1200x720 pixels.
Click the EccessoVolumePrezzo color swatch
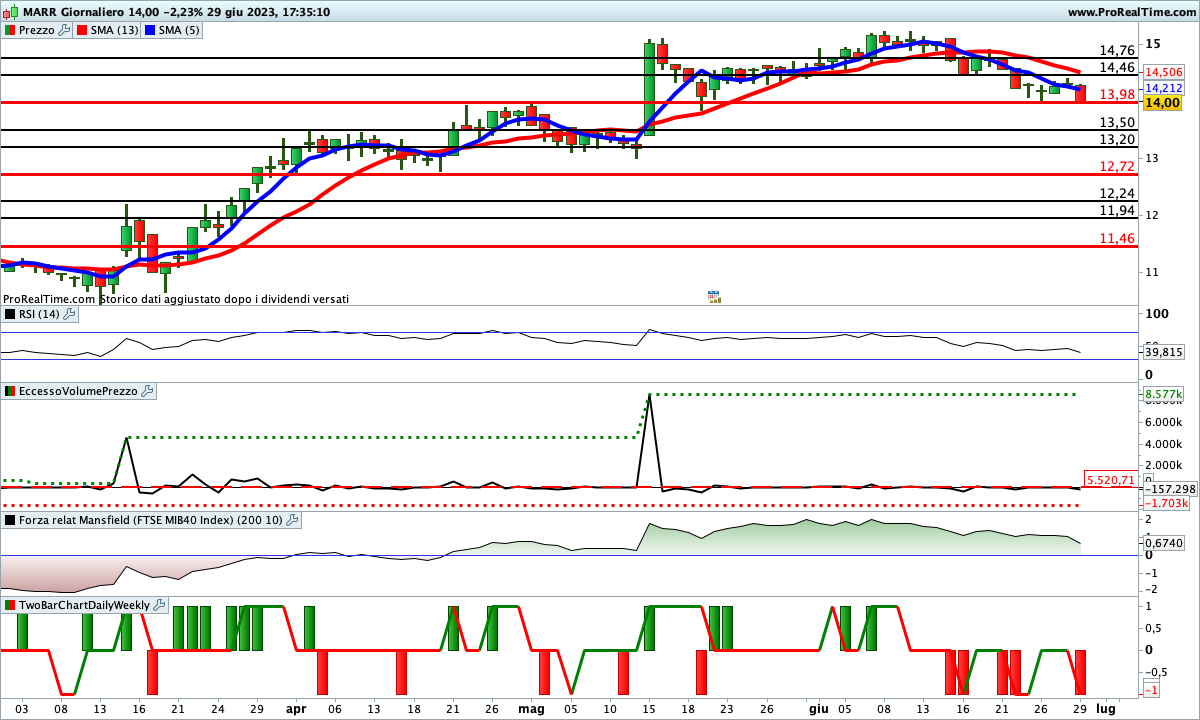[x=9, y=391]
